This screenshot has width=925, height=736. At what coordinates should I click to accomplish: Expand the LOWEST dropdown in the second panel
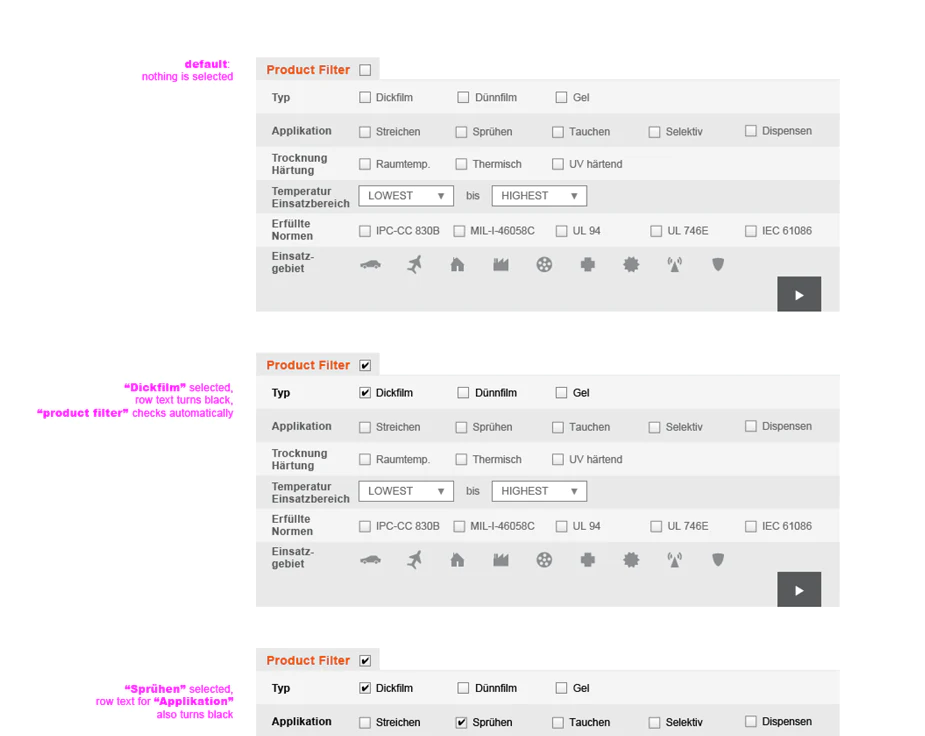(406, 491)
